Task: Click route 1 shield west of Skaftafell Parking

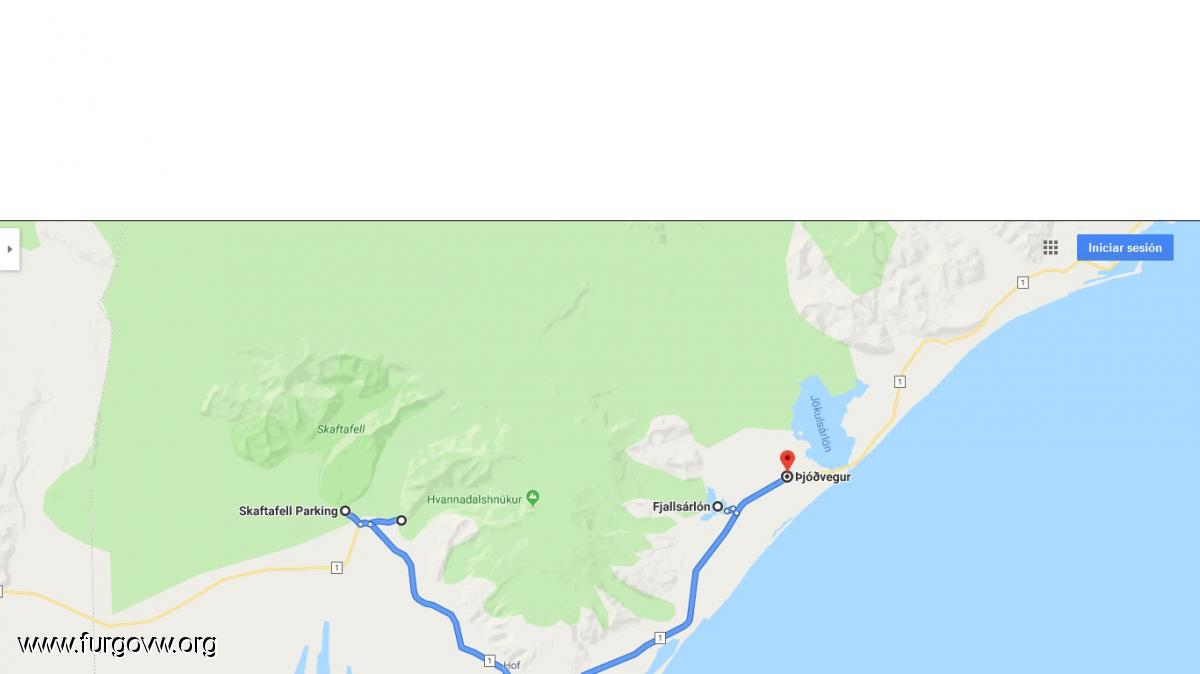Action: [x=336, y=568]
